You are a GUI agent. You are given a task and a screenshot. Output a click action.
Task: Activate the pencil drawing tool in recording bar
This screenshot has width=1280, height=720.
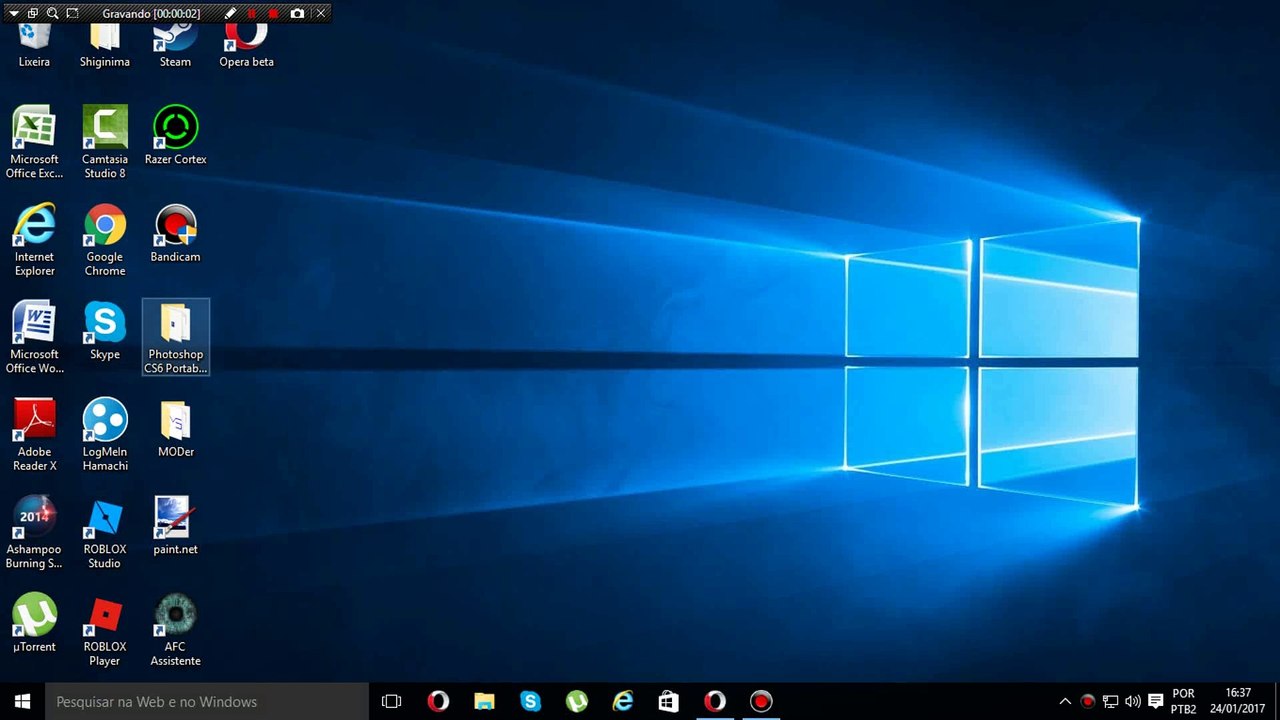point(231,14)
